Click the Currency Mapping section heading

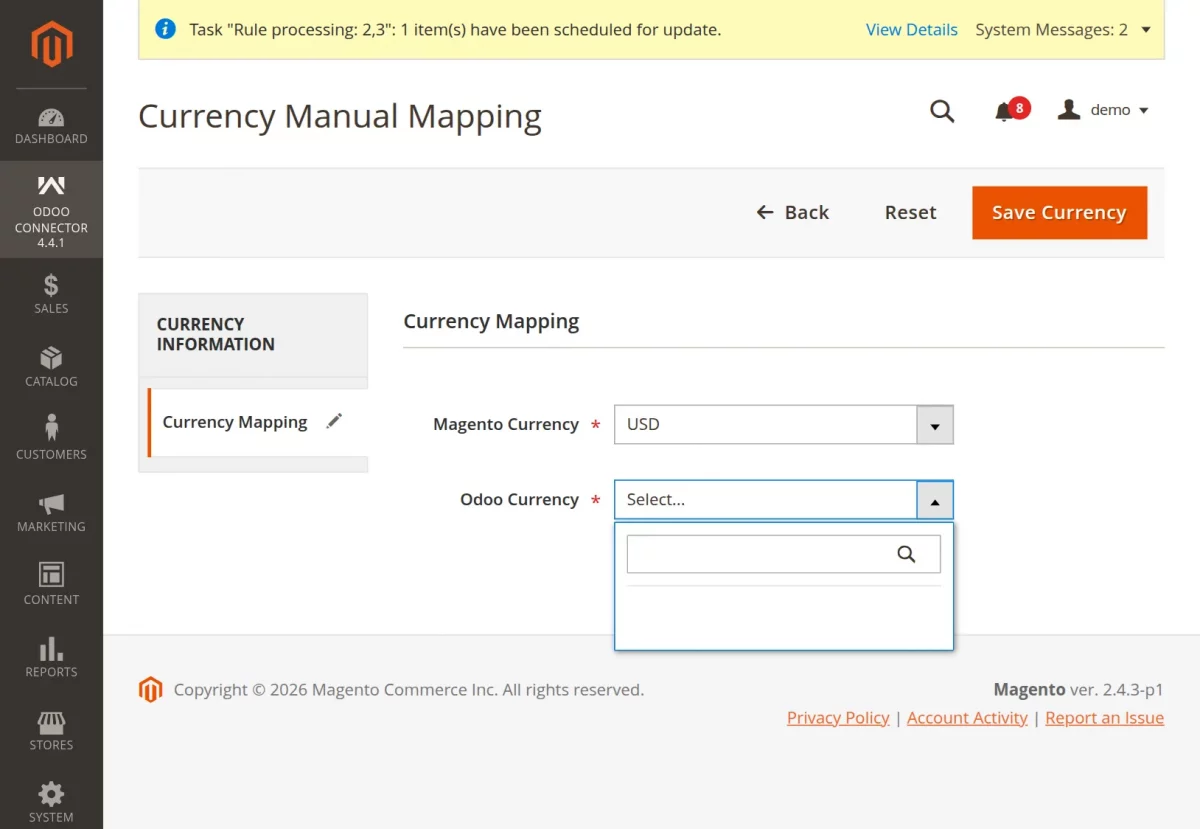(491, 321)
